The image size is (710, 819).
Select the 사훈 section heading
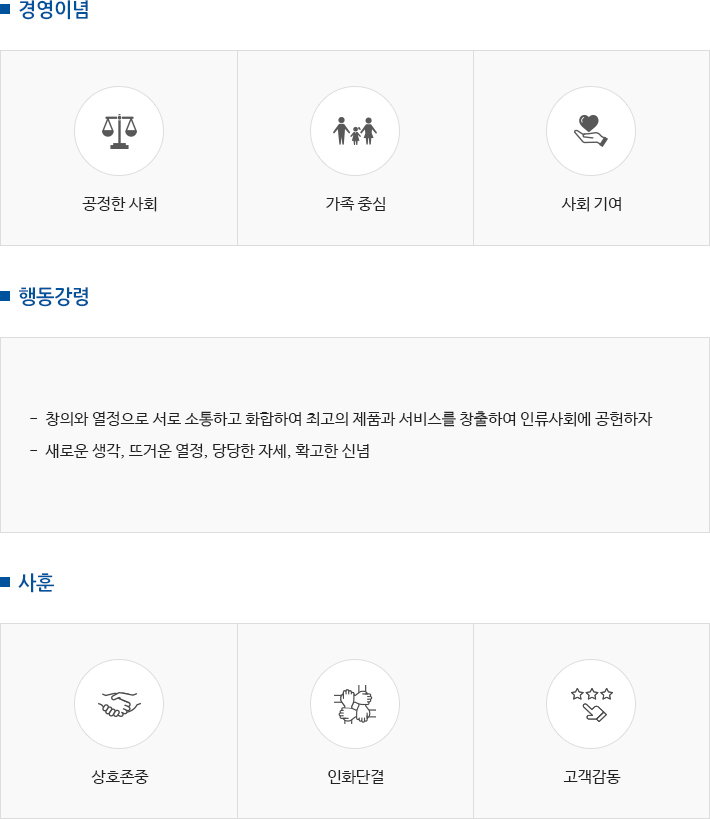[x=36, y=582]
